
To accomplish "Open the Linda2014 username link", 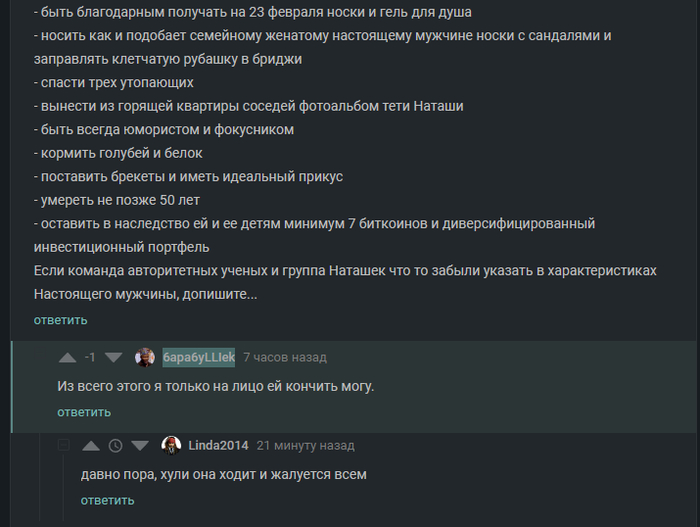I will pyautogui.click(x=218, y=445).
